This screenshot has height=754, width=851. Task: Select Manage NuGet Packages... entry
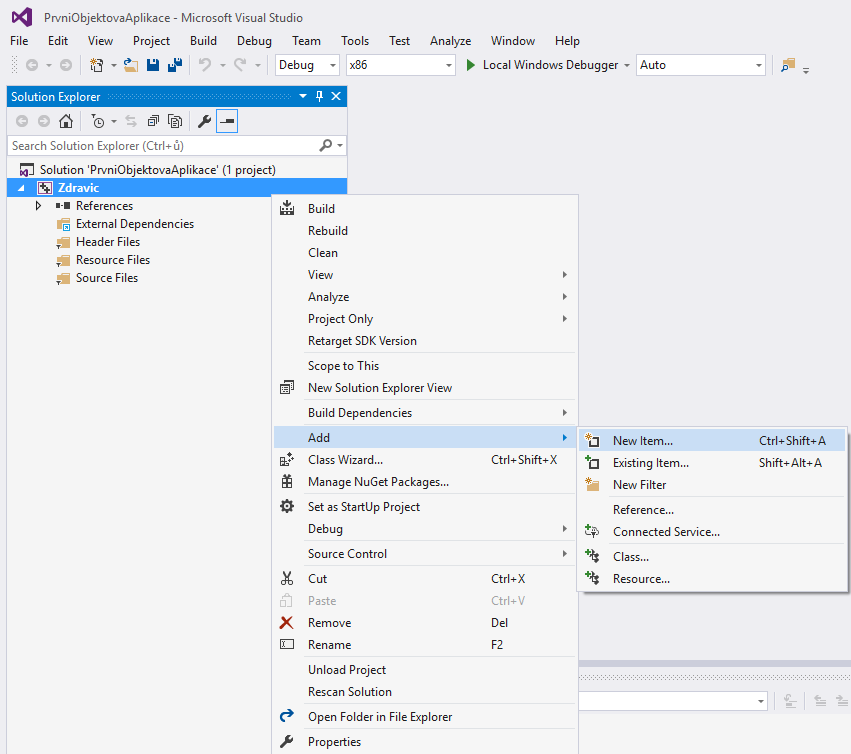[425, 481]
